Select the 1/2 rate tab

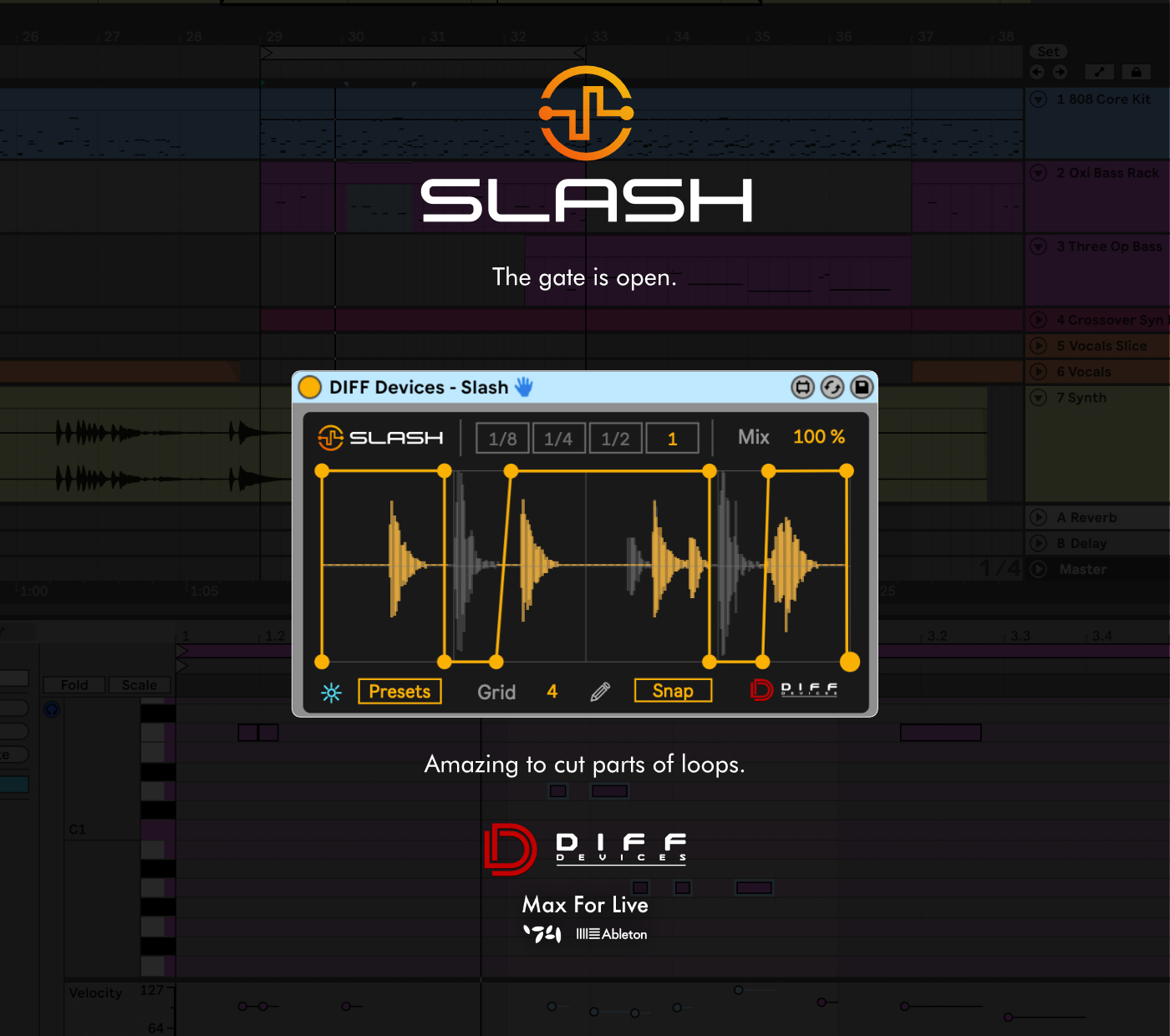coord(615,439)
